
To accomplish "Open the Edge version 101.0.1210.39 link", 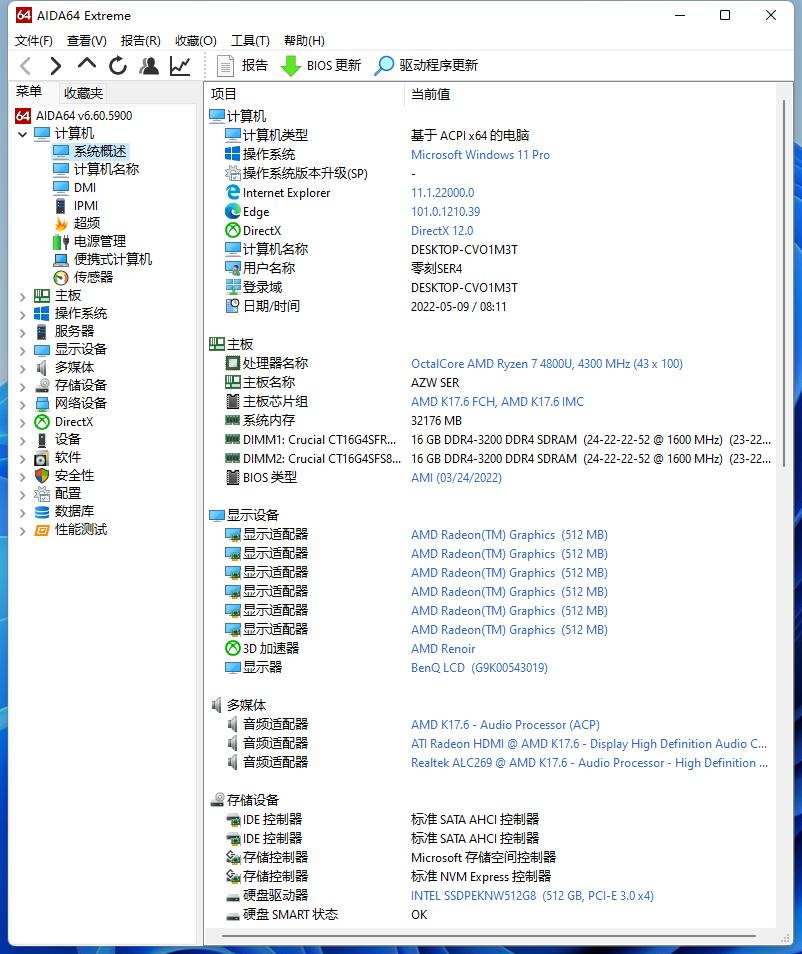I will pos(445,212).
